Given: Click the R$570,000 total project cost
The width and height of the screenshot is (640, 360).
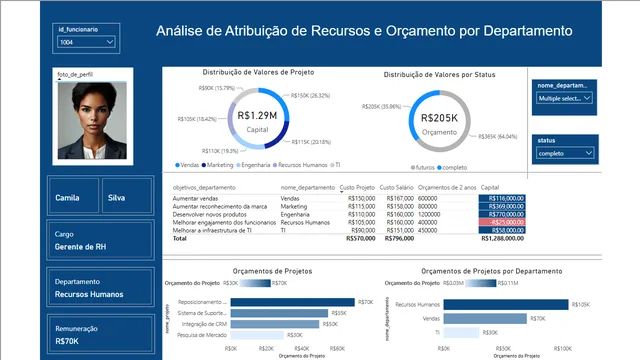Looking at the screenshot, I should tap(360, 238).
